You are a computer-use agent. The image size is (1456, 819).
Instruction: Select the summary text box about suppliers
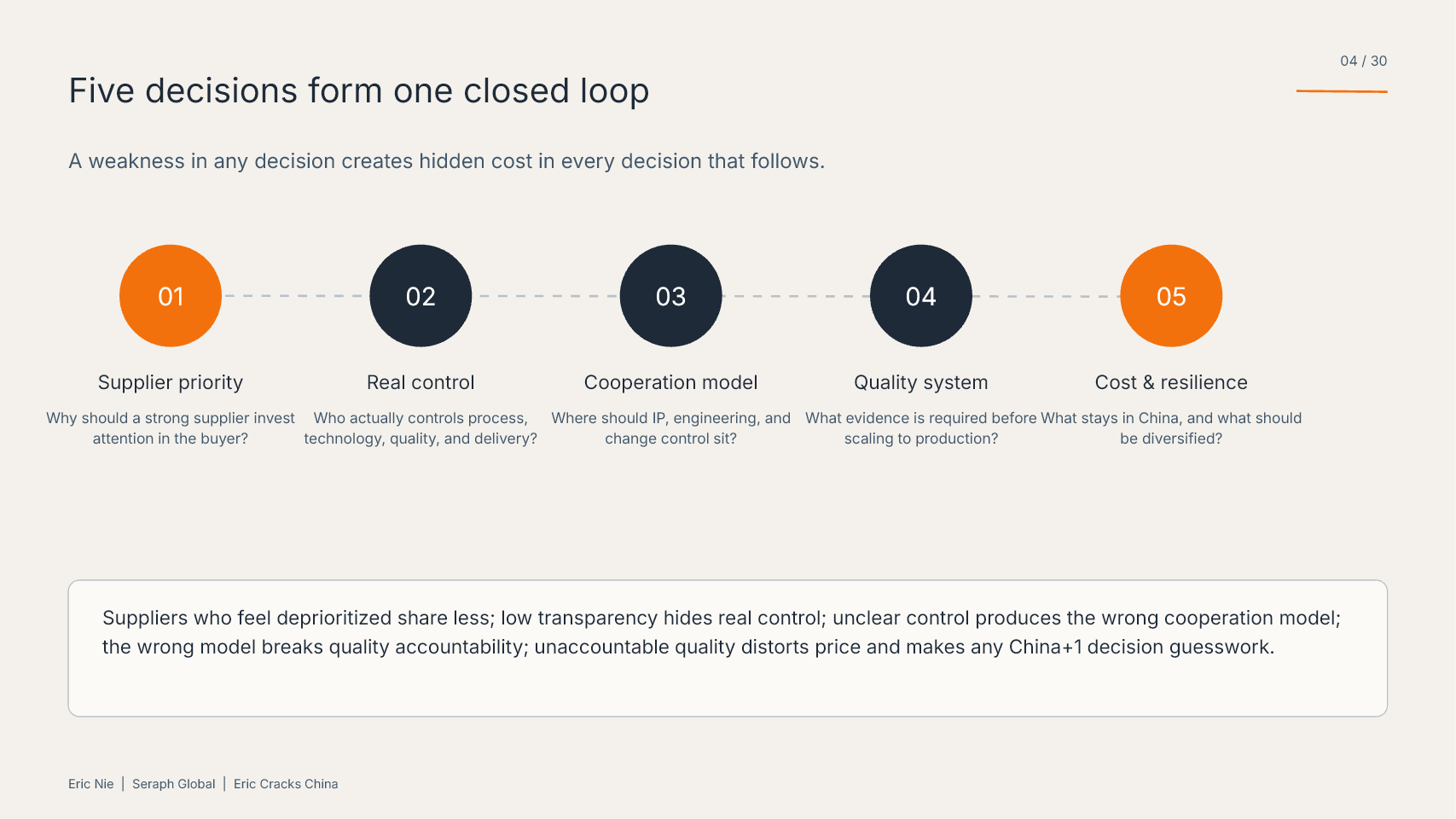tap(728, 648)
